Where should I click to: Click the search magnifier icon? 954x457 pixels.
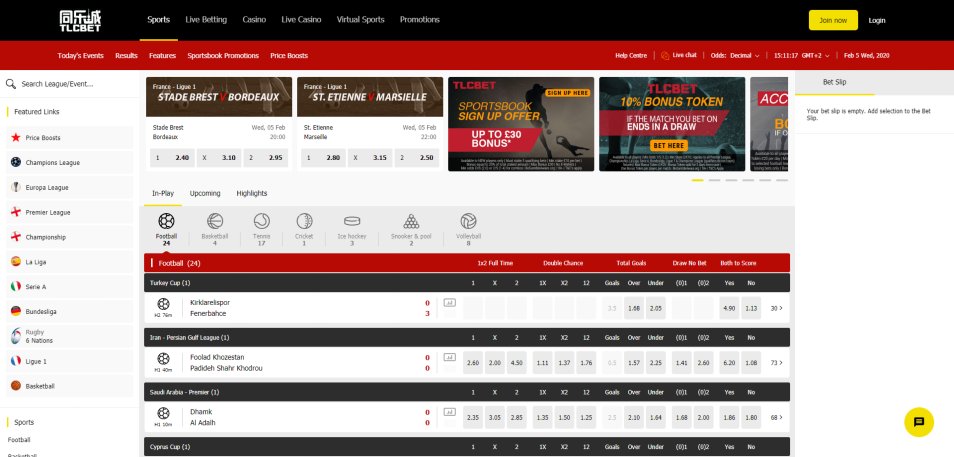pyautogui.click(x=10, y=84)
